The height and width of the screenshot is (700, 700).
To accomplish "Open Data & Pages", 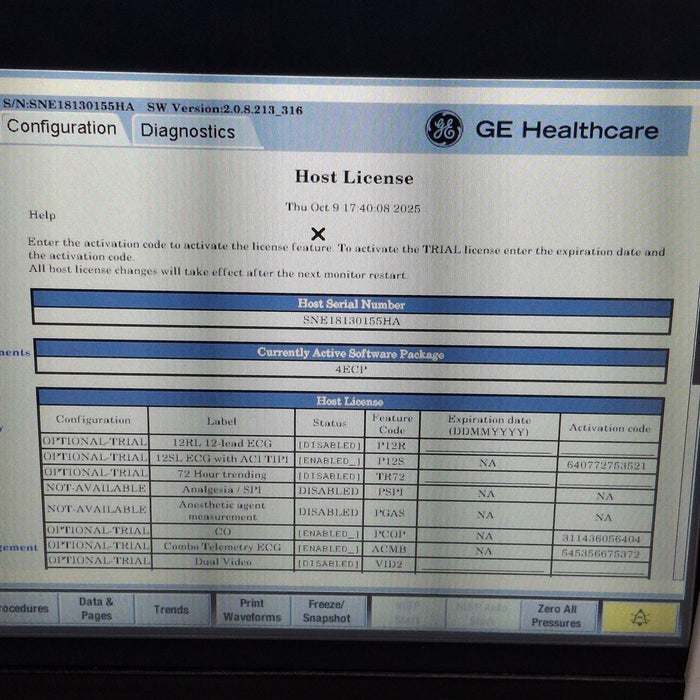I will pos(96,608).
